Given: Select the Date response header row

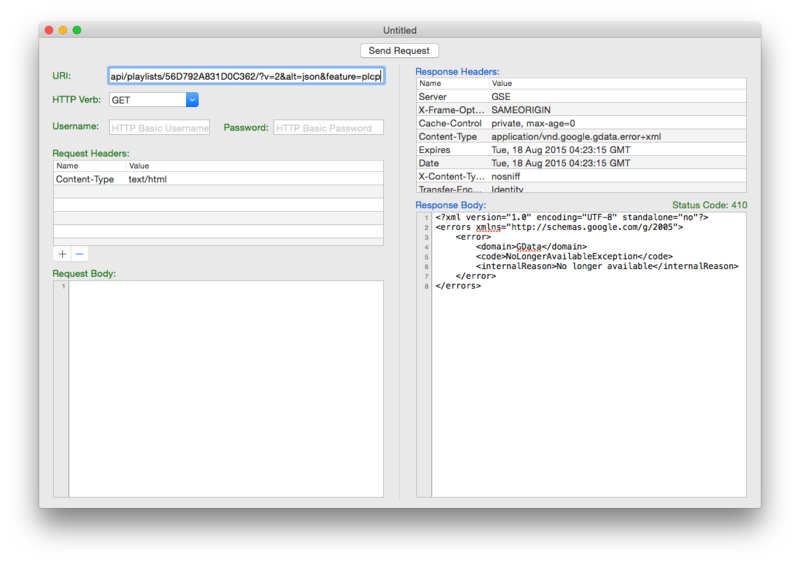Looking at the screenshot, I should coord(581,163).
